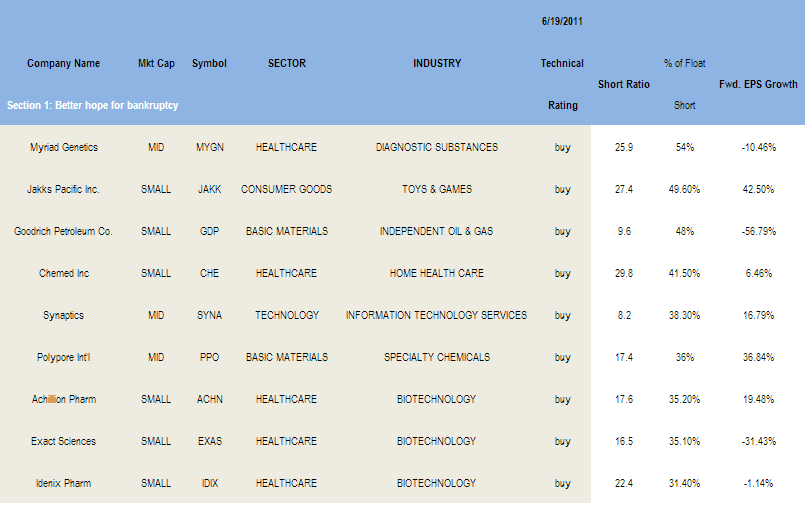Click the SYNA symbol
The image size is (806, 507).
click(x=209, y=315)
